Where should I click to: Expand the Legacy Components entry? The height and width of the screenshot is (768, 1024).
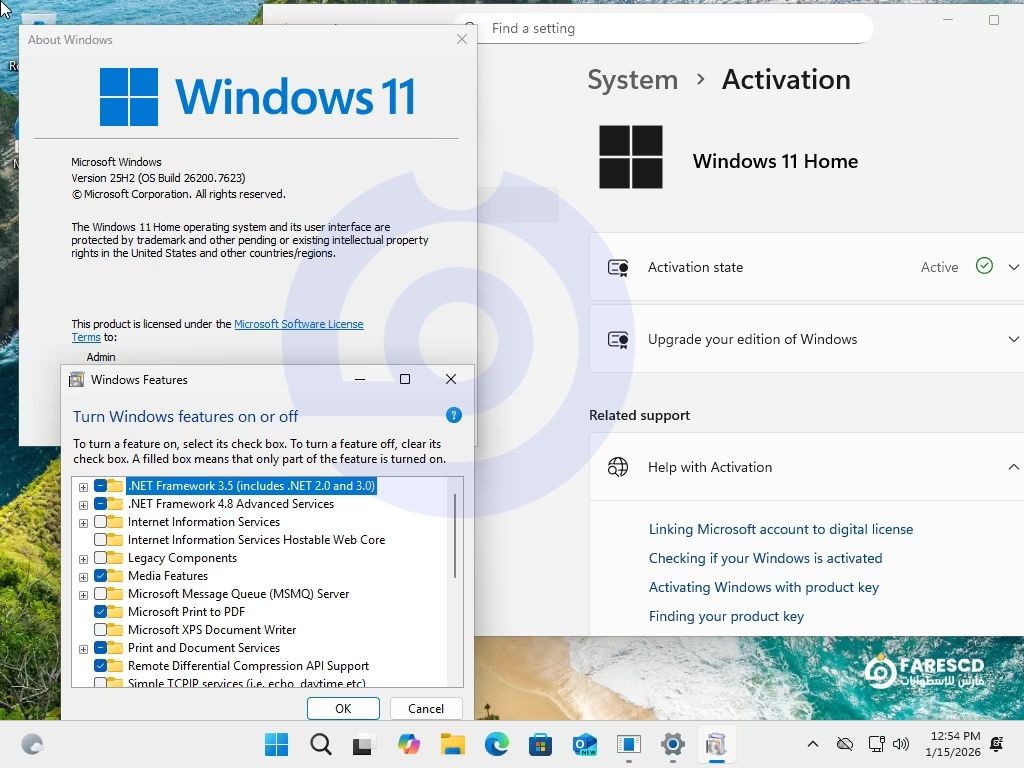(x=84, y=557)
